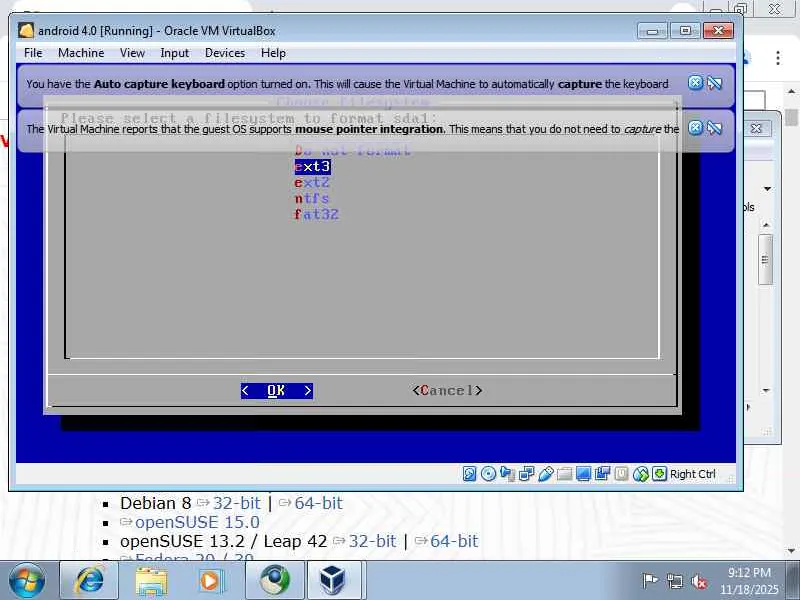This screenshot has height=600, width=800.
Task: Click Show desktop strip at taskbar end
Action: 794,581
